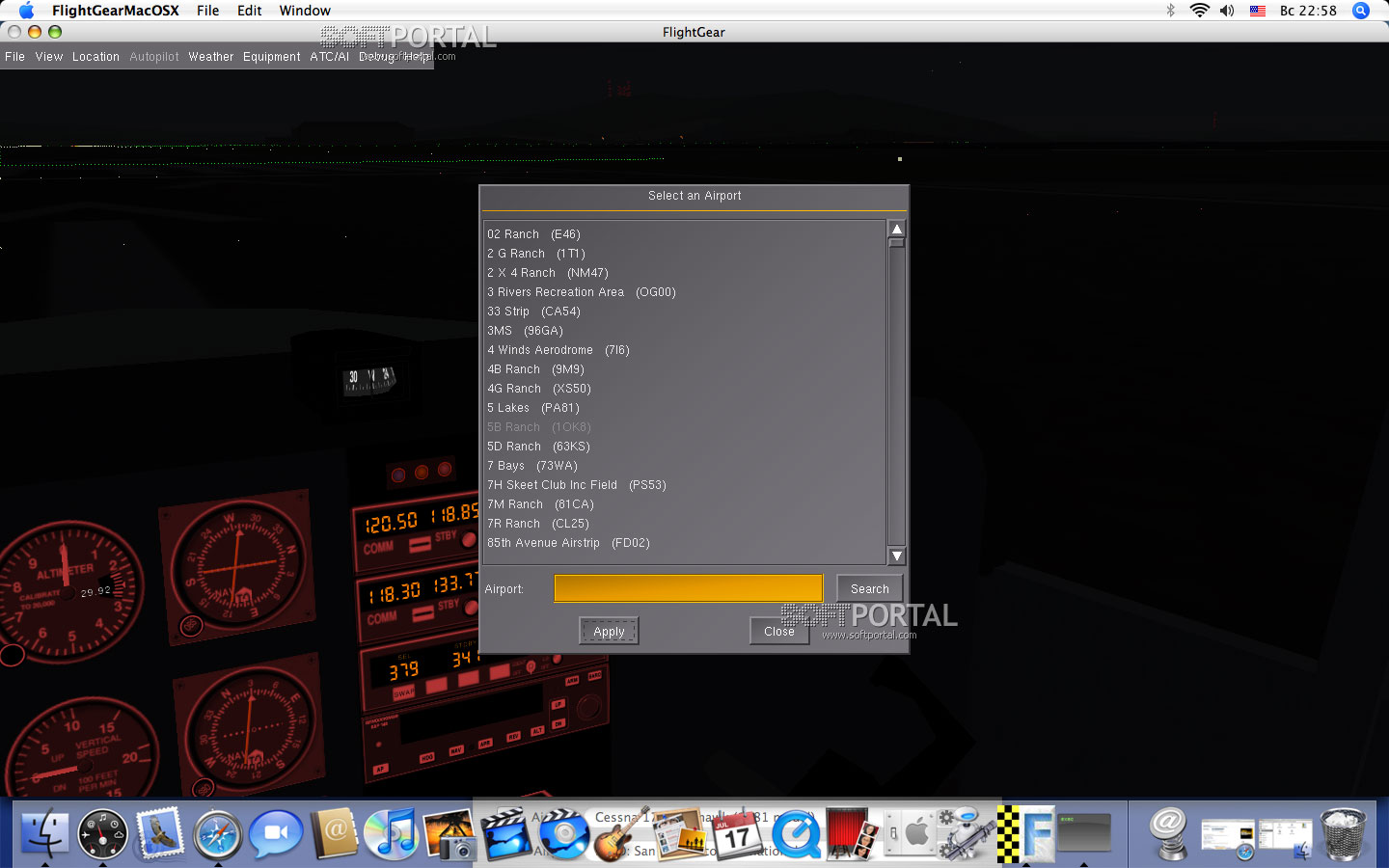Open the Trash in the dock
The height and width of the screenshot is (868, 1389).
click(x=1344, y=833)
